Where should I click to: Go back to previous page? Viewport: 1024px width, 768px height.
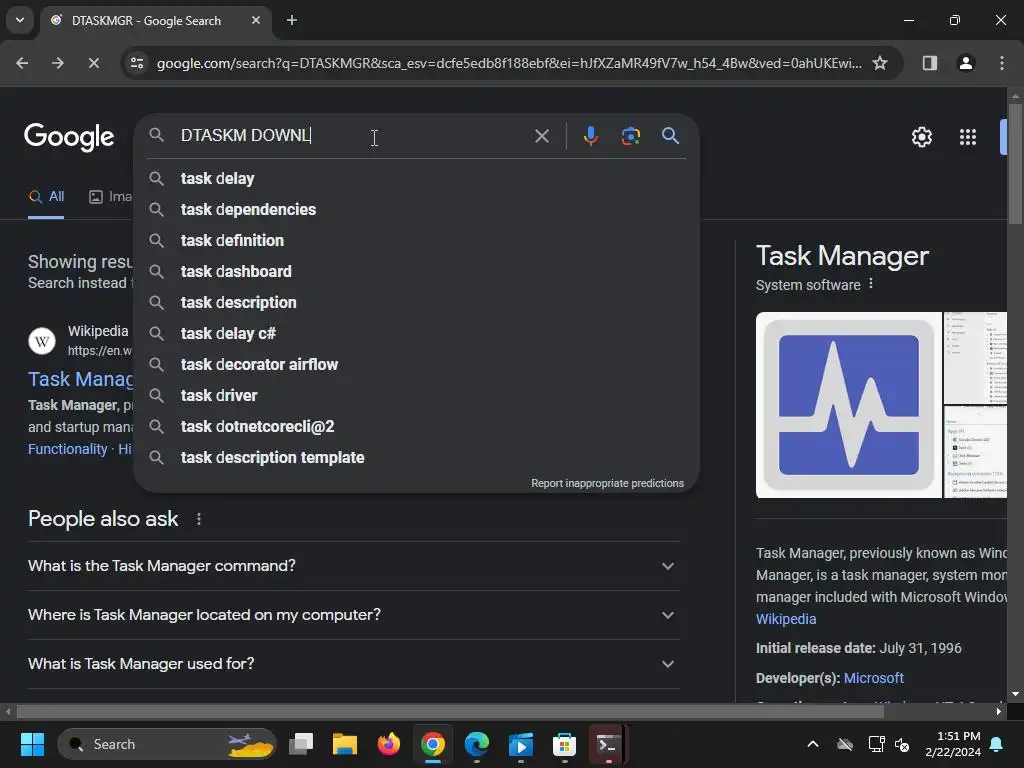coord(22,63)
